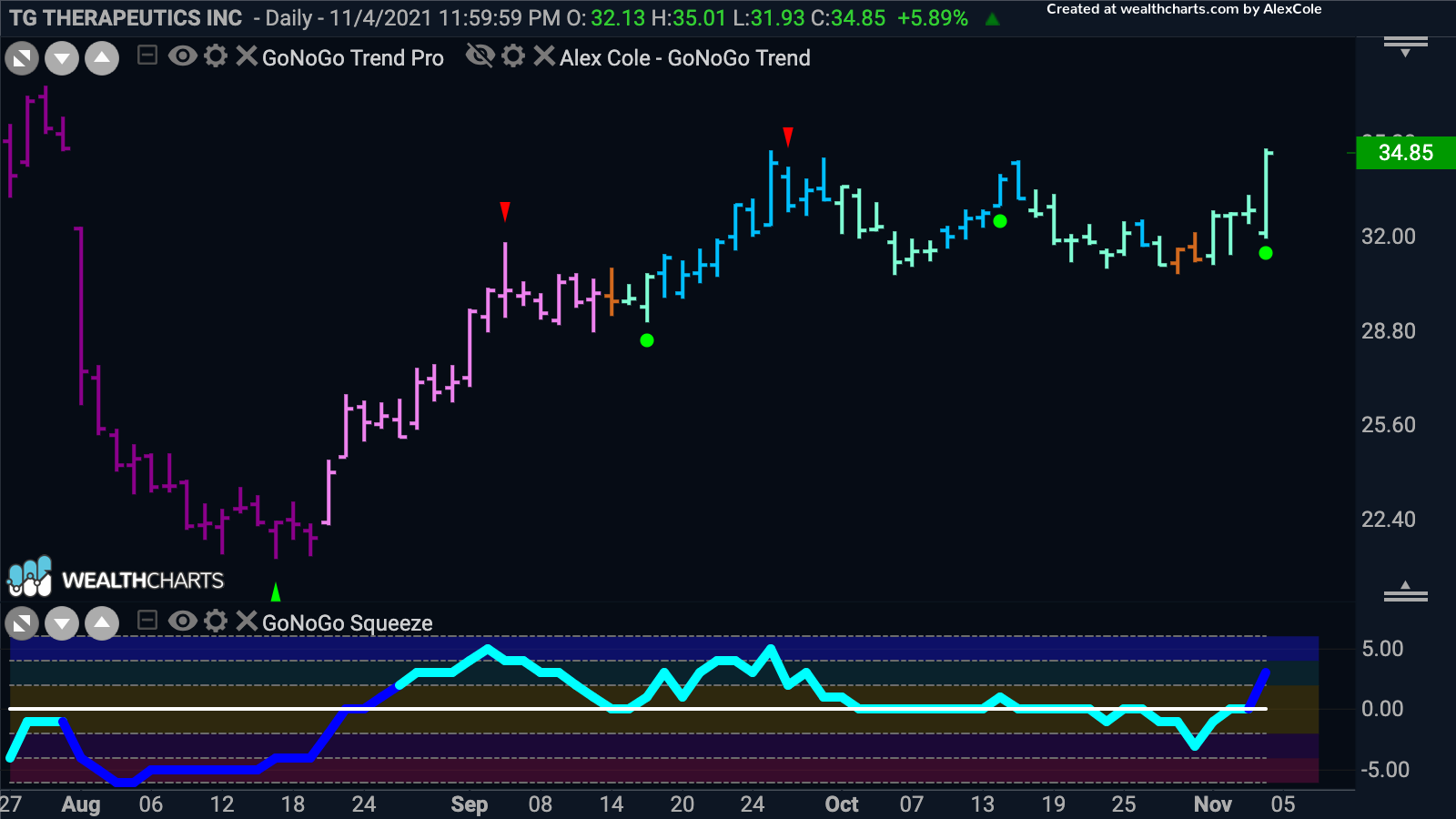The height and width of the screenshot is (819, 1456).
Task: Click the 0.00 squeeze axis label
Action: 1382,709
